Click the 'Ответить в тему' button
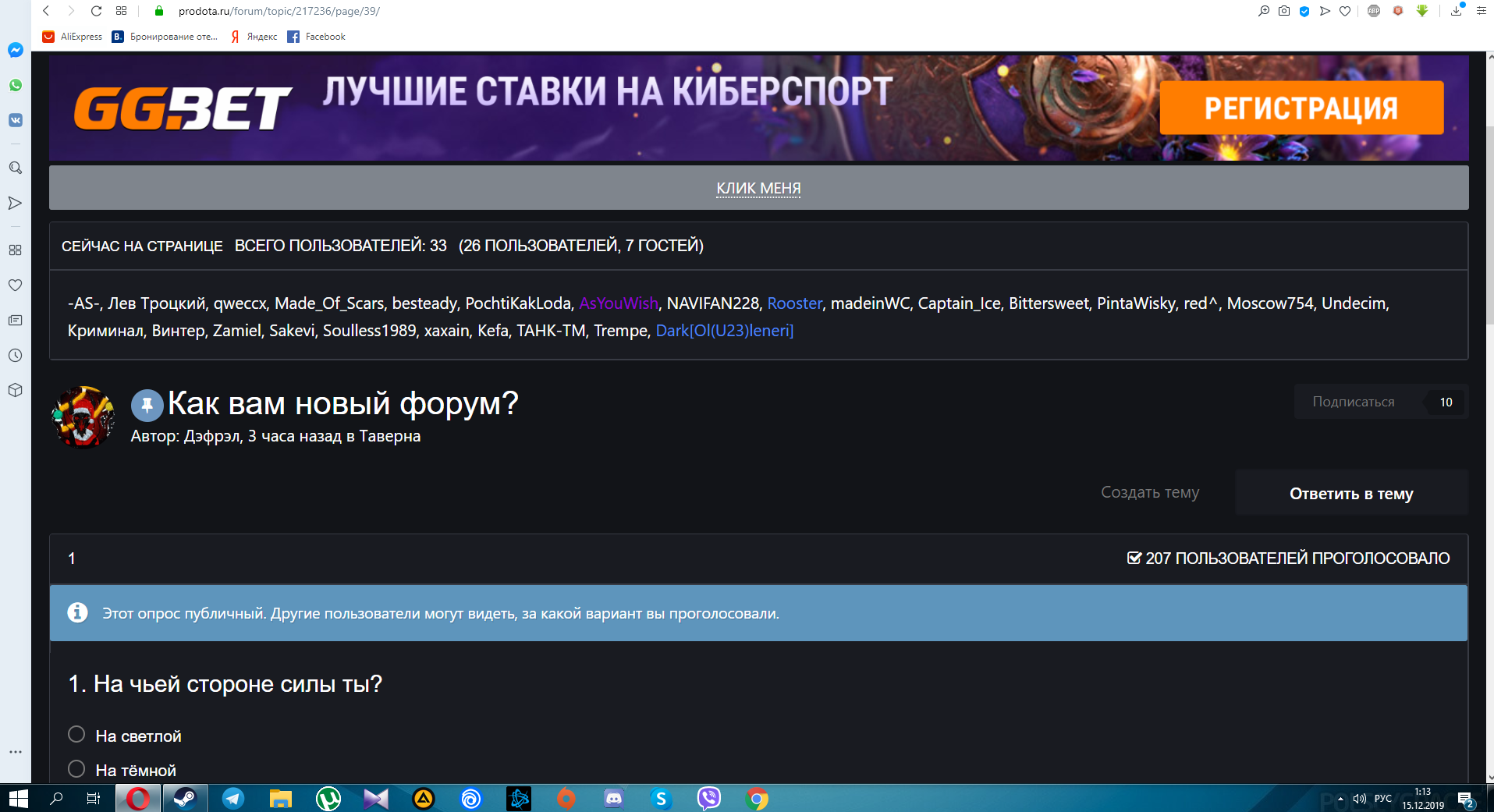Screen dimensions: 1494x812 1350,493
